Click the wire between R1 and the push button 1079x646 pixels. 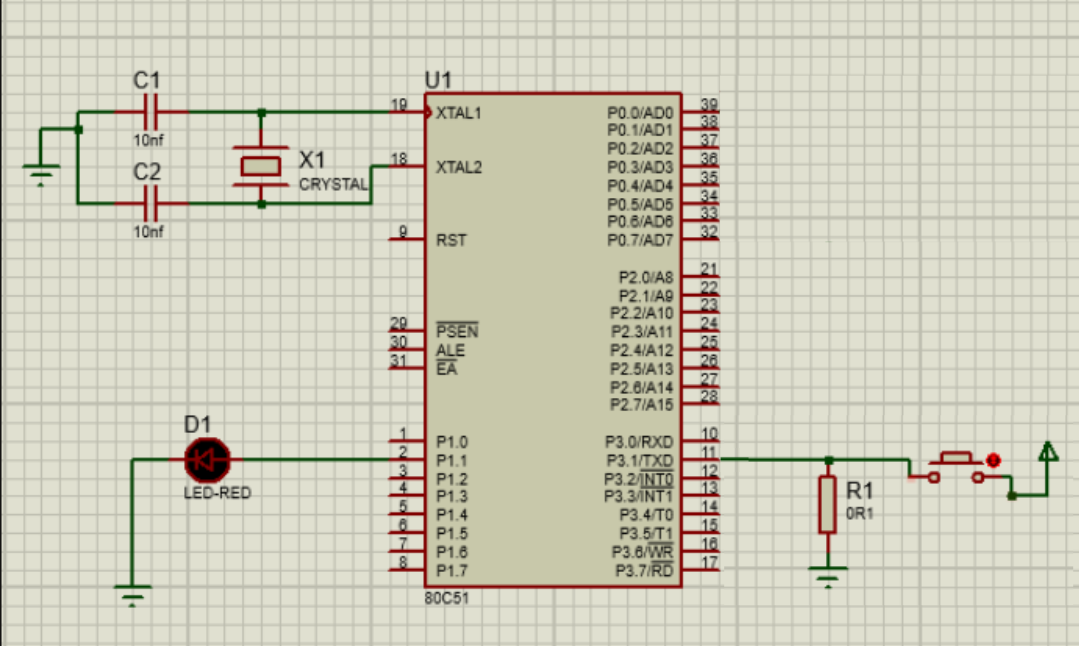875,461
